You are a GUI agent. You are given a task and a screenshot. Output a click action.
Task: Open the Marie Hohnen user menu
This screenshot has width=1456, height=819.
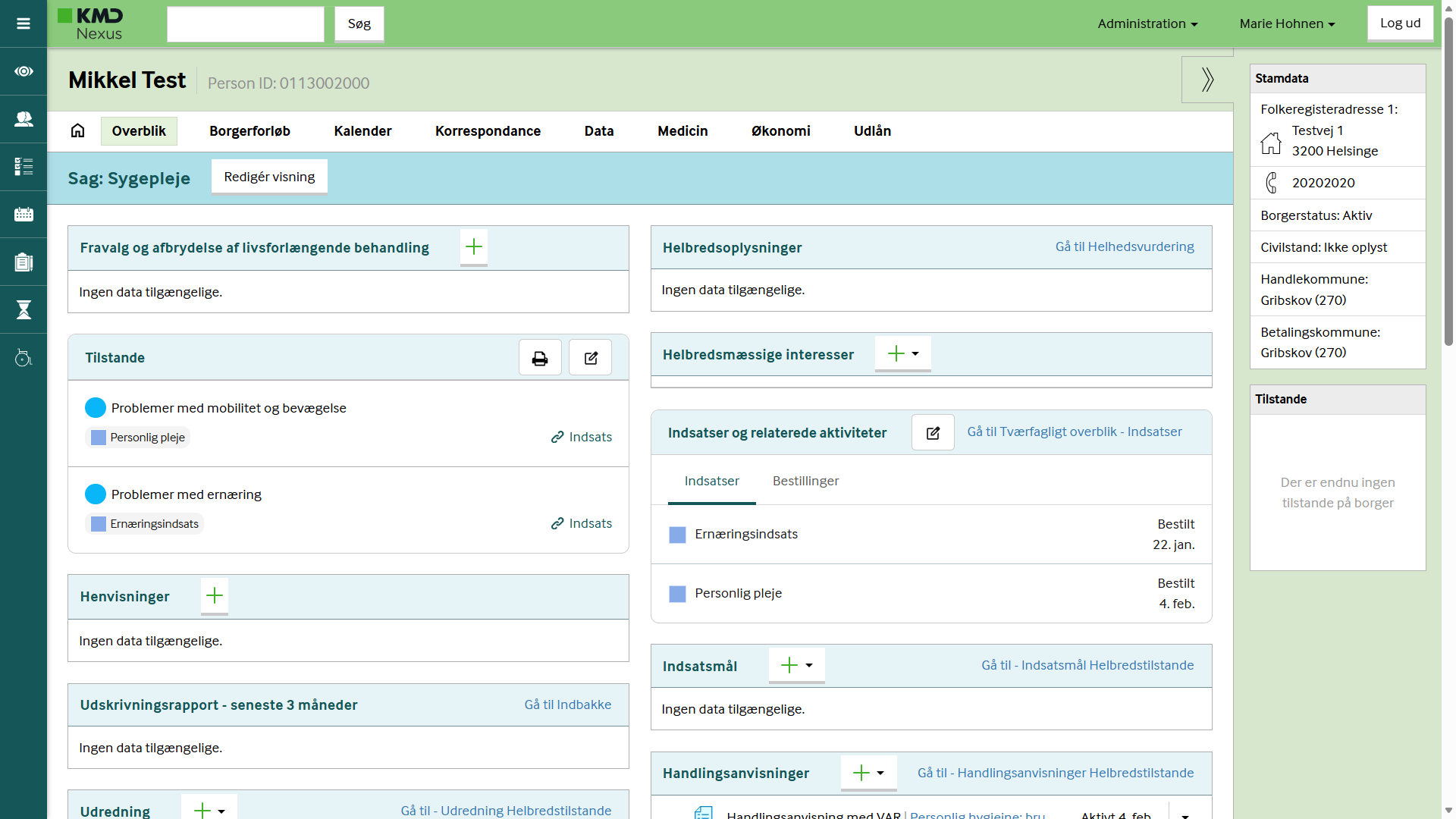click(1287, 24)
